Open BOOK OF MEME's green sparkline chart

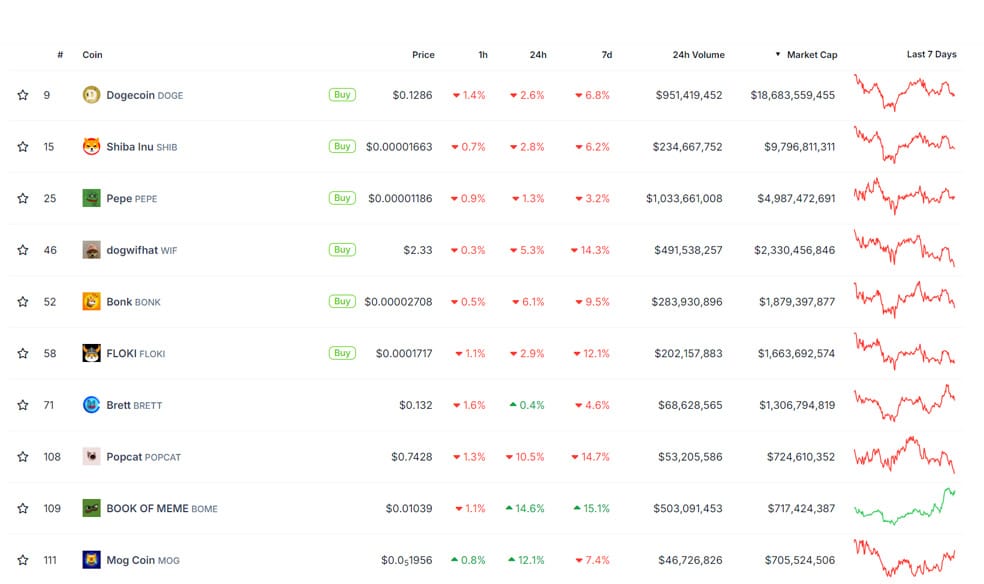pyautogui.click(x=904, y=506)
